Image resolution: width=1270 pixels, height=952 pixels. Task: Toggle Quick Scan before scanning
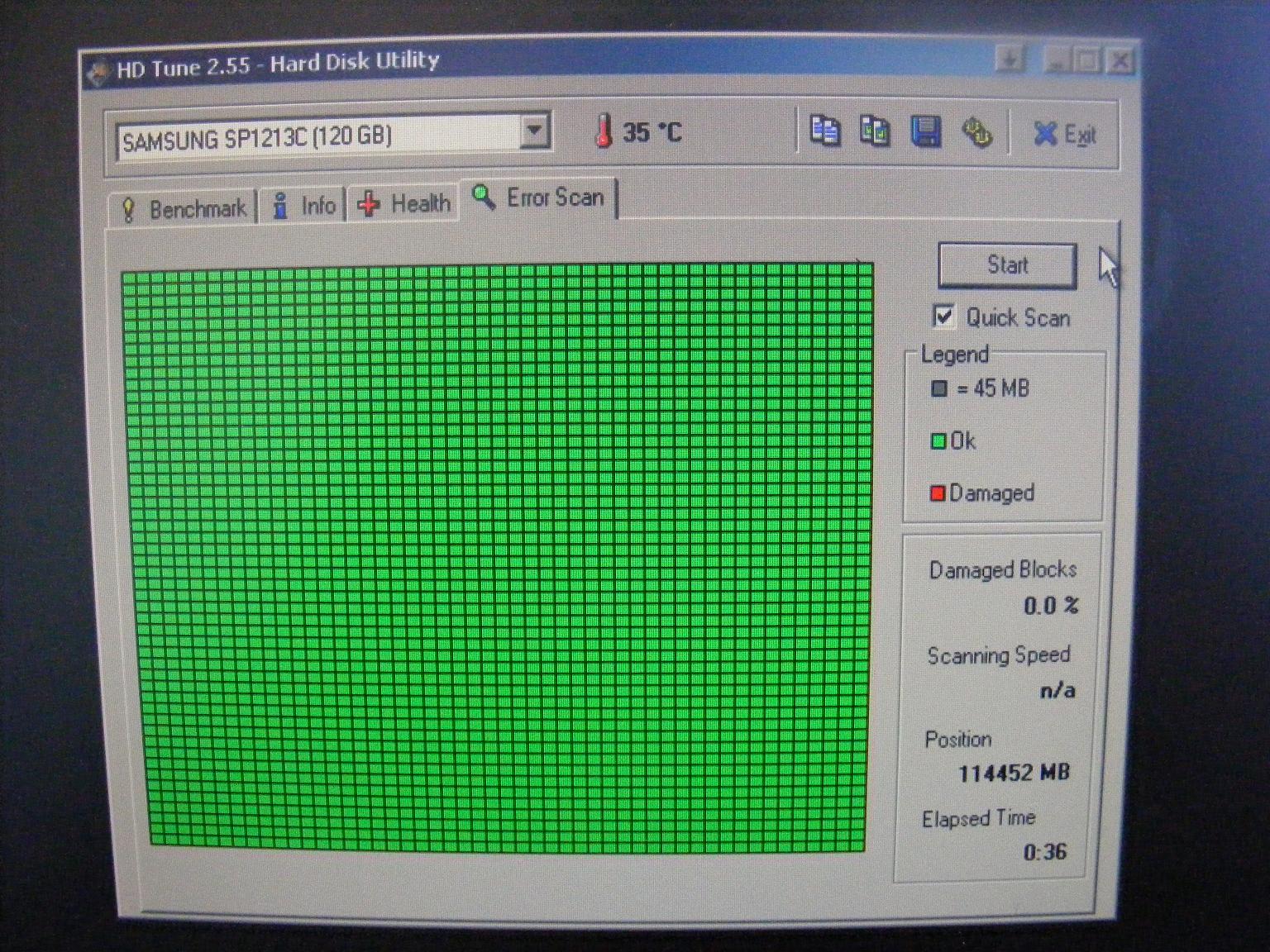point(943,317)
